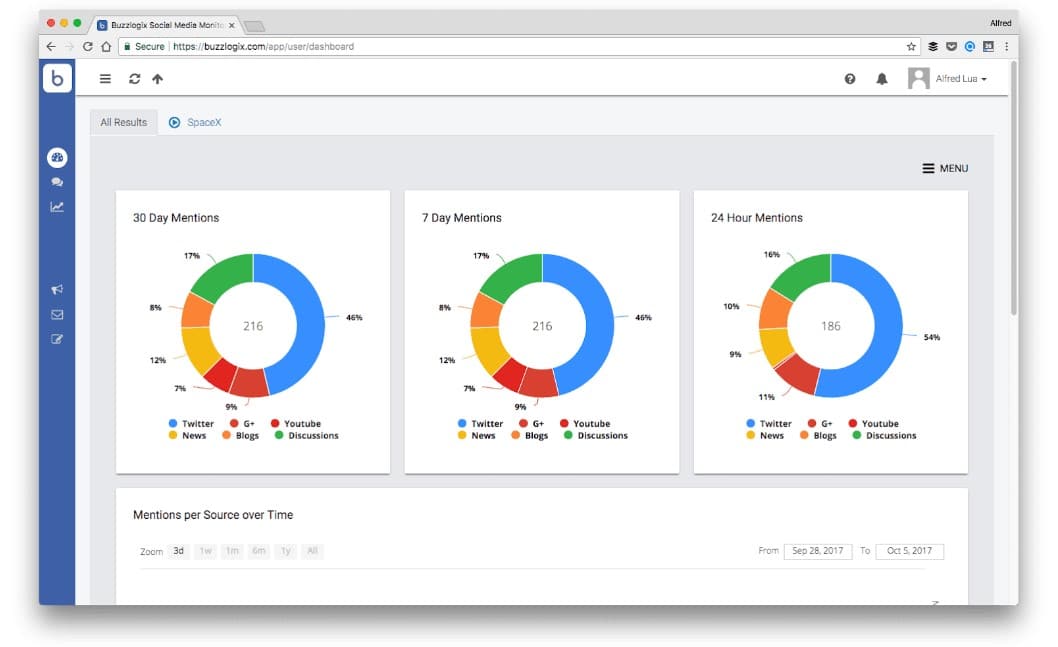
Task: Select the 6m zoom range button
Action: [258, 551]
